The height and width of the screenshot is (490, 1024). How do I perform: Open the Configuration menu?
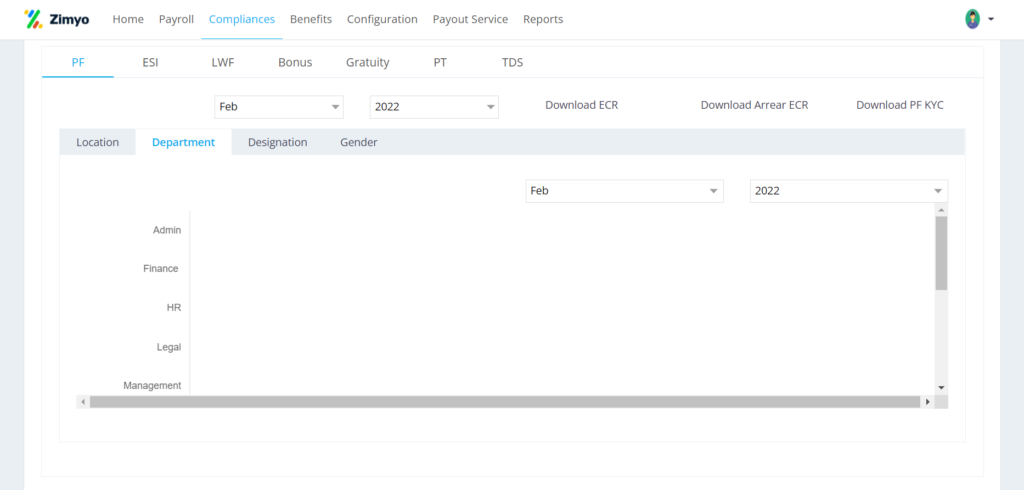[x=382, y=19]
